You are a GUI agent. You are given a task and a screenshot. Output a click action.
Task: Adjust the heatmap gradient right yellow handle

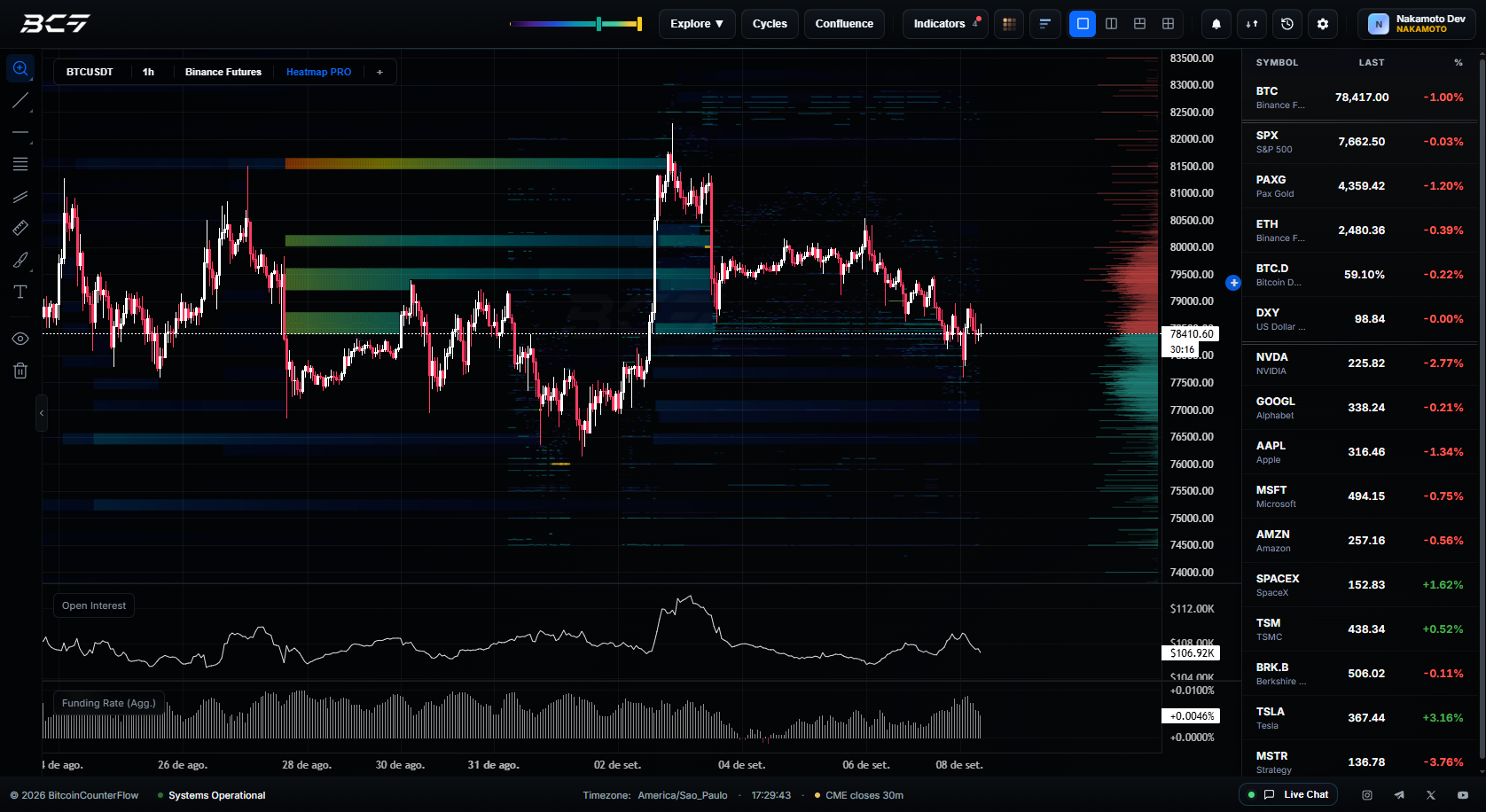639,24
